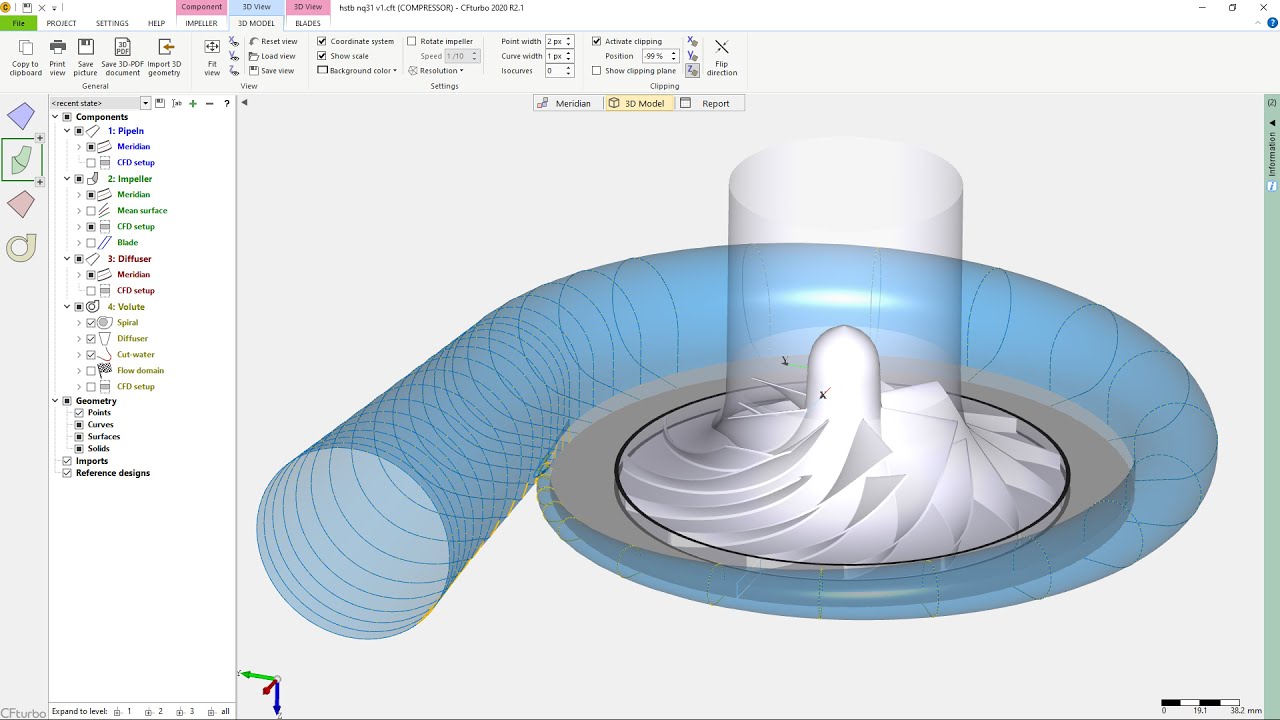Open the Background color dropdown
Screen dimensions: 1280x720
357,70
